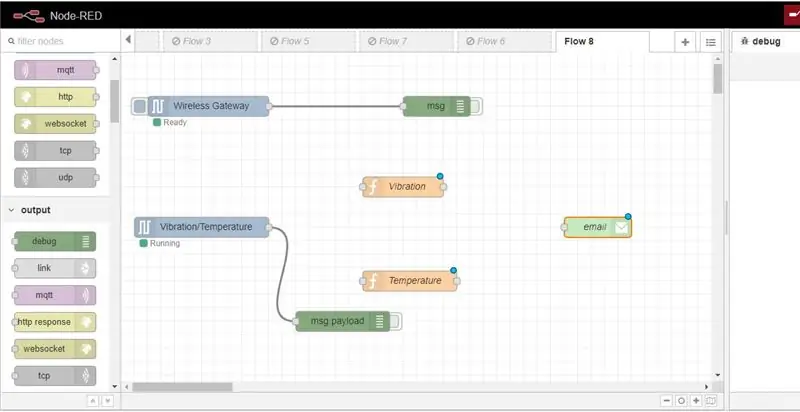This screenshot has height=412, width=800.
Task: Select the msg debug node
Action: [x=437, y=106]
